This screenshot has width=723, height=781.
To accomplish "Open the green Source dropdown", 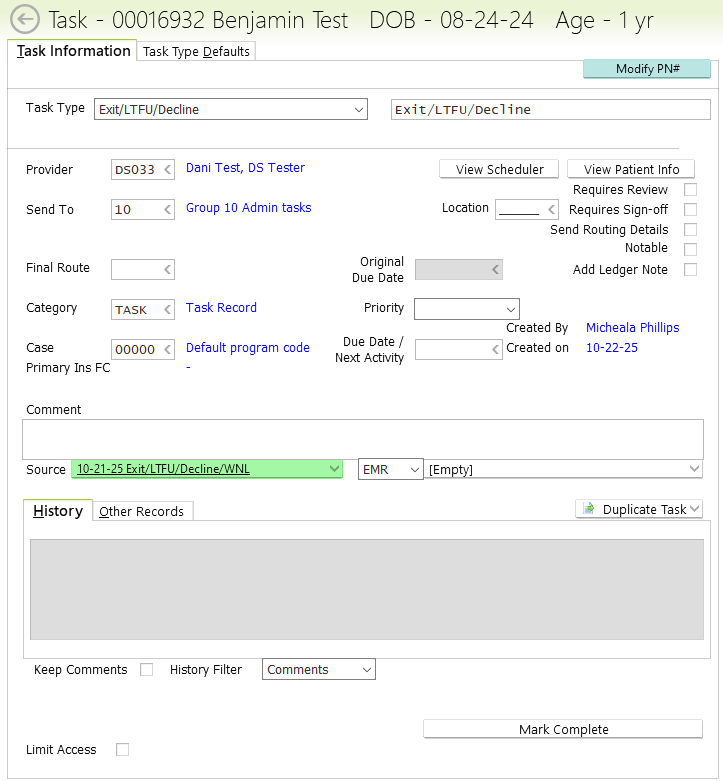I will (333, 469).
